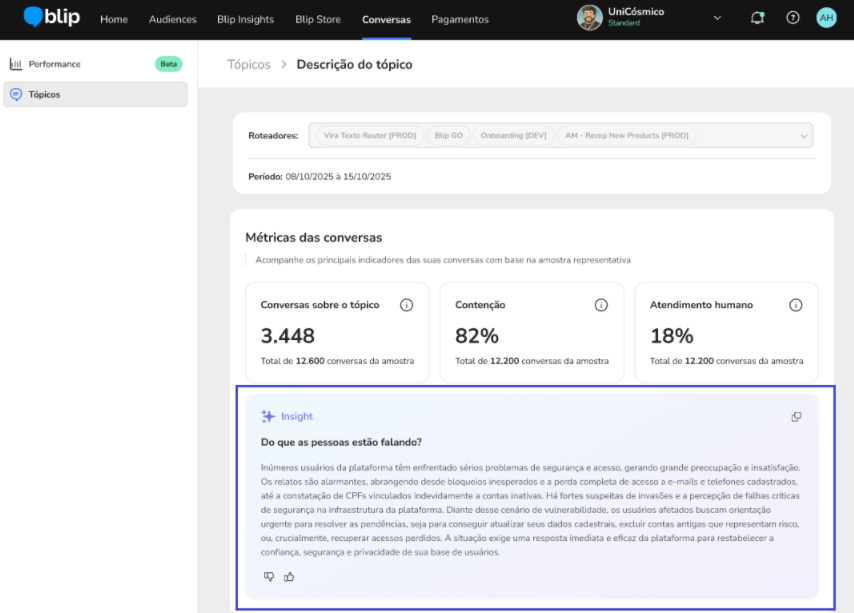This screenshot has height=613, width=854.
Task: Expand the Roteadores selector chevron
Action: pyautogui.click(x=803, y=136)
